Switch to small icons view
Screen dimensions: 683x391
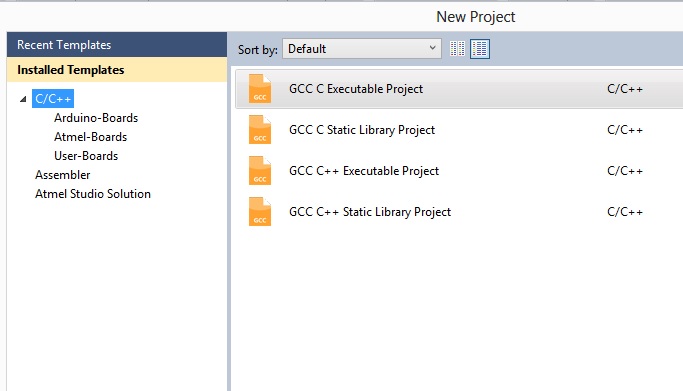[x=457, y=49]
